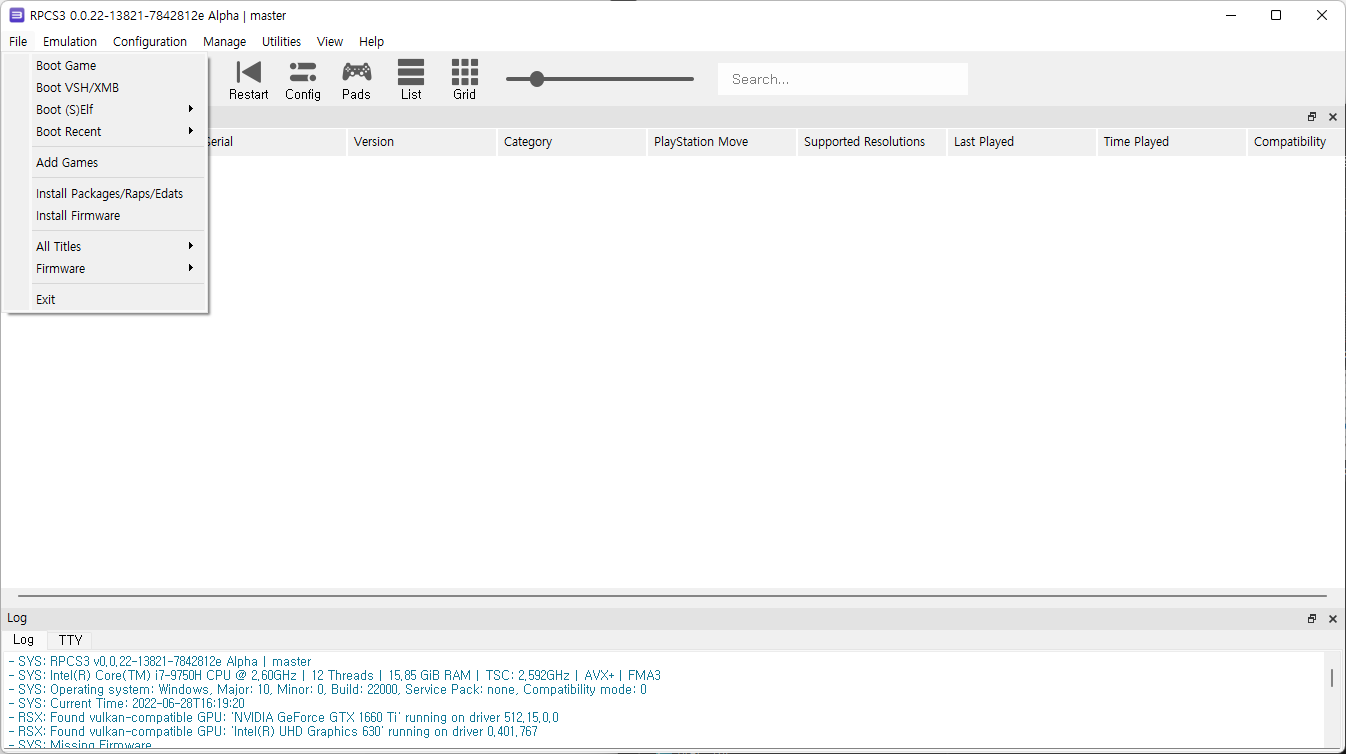Sort by Last Played column
Screen dimensions: 1346x754
[x=1022, y=142]
